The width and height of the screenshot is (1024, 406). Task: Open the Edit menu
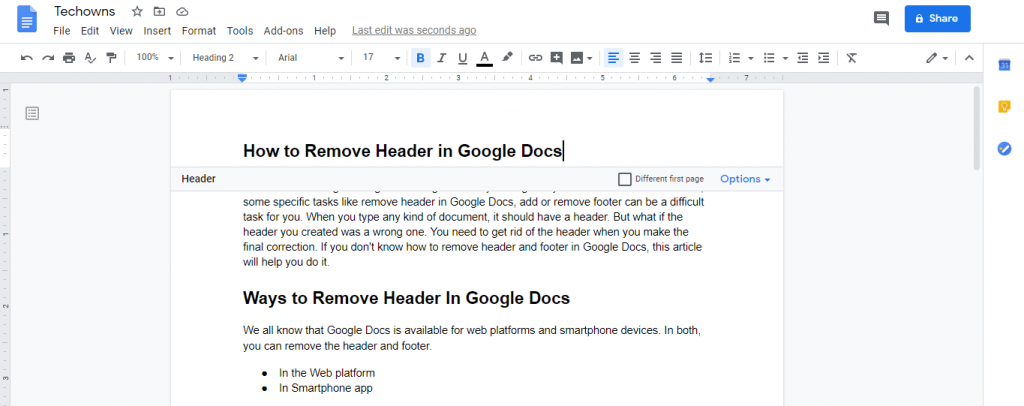(x=89, y=31)
